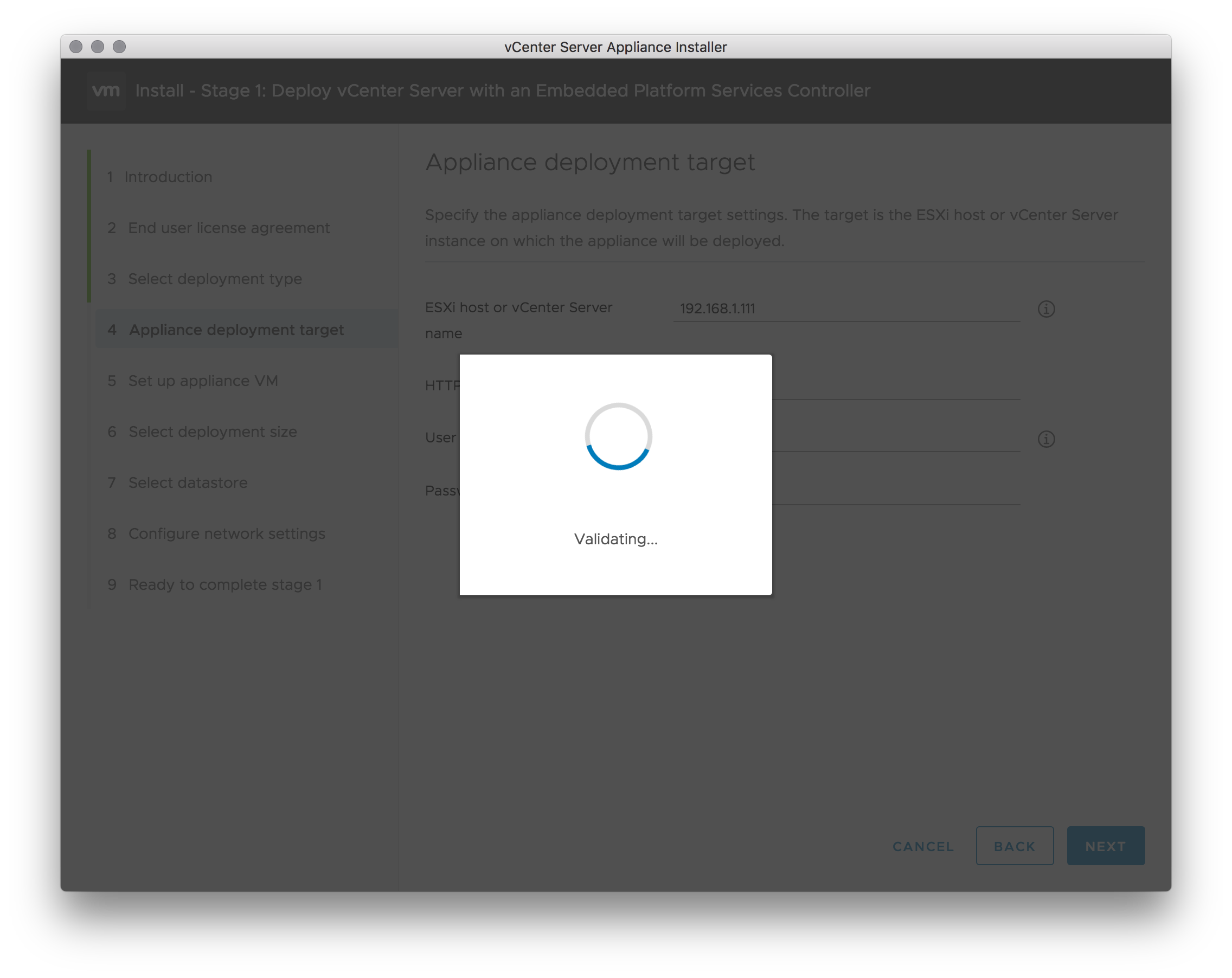
Task: Click info icon beside User name field
Action: coord(1045,439)
